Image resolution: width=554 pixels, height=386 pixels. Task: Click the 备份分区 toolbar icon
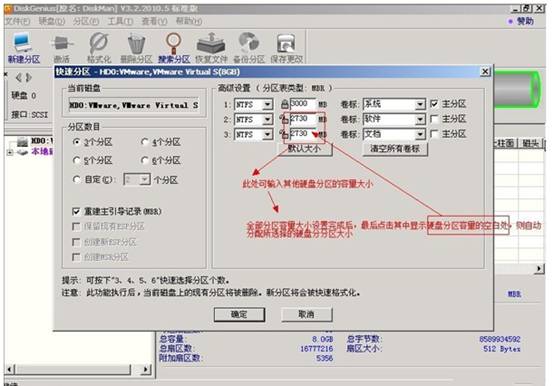(x=249, y=48)
